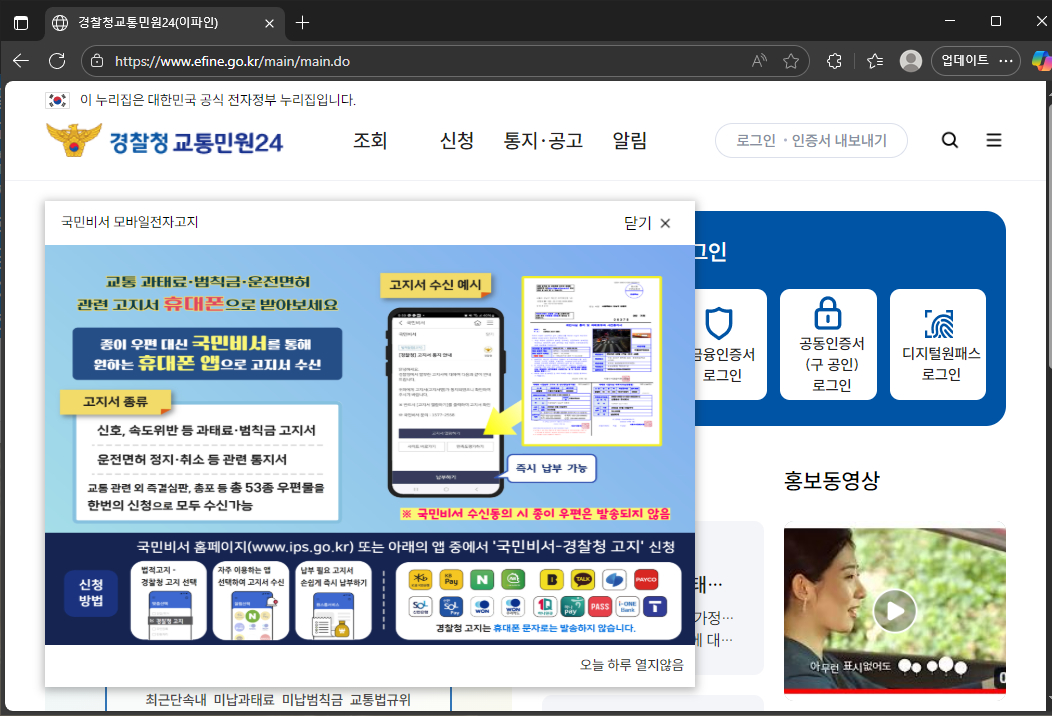Open a new tab with plus button
The width and height of the screenshot is (1052, 716).
click(303, 23)
